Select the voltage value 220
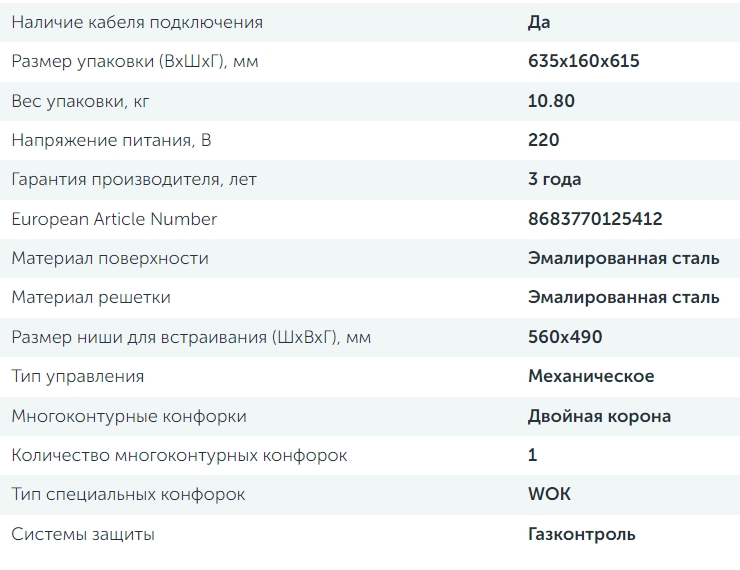 click(x=543, y=140)
